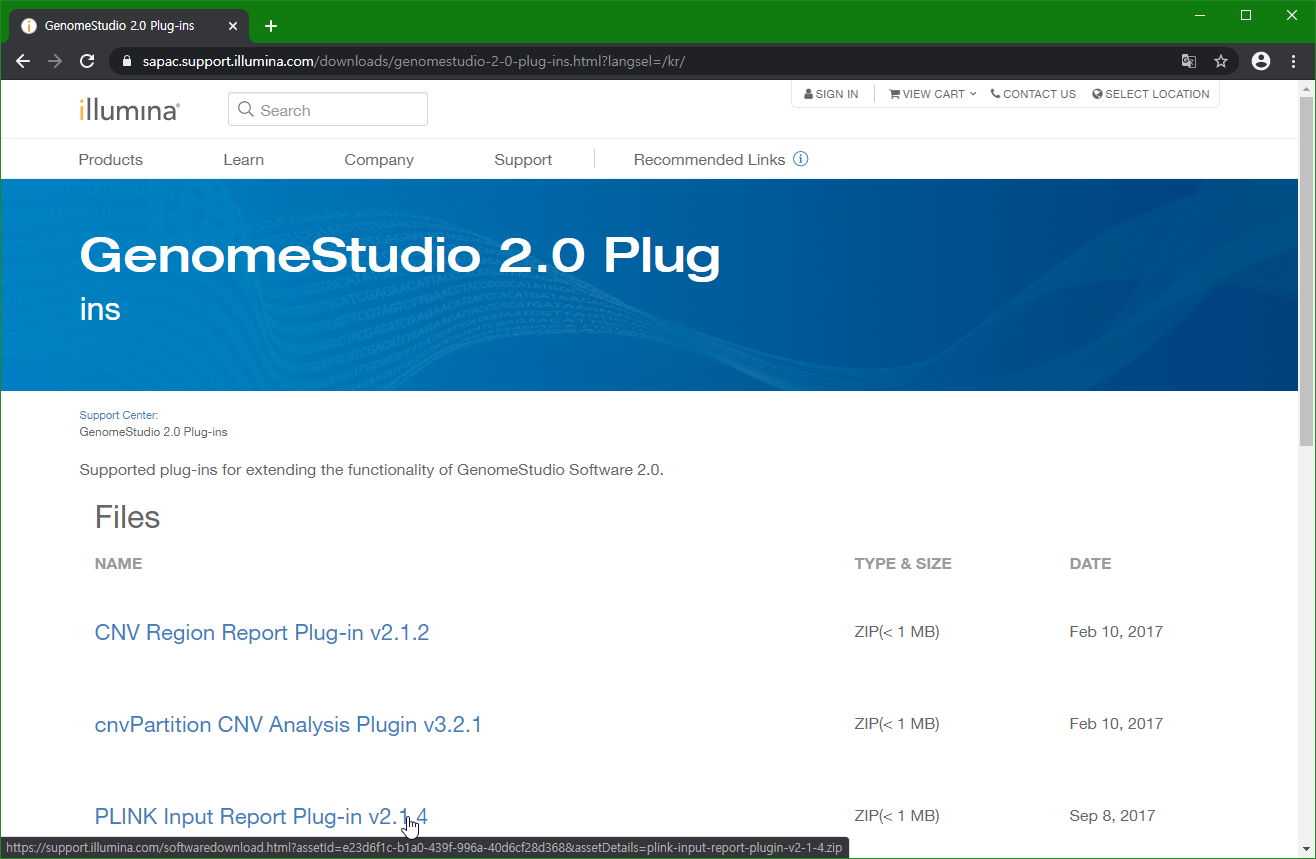This screenshot has height=859, width=1316.
Task: Click the Search input field
Action: 328,110
